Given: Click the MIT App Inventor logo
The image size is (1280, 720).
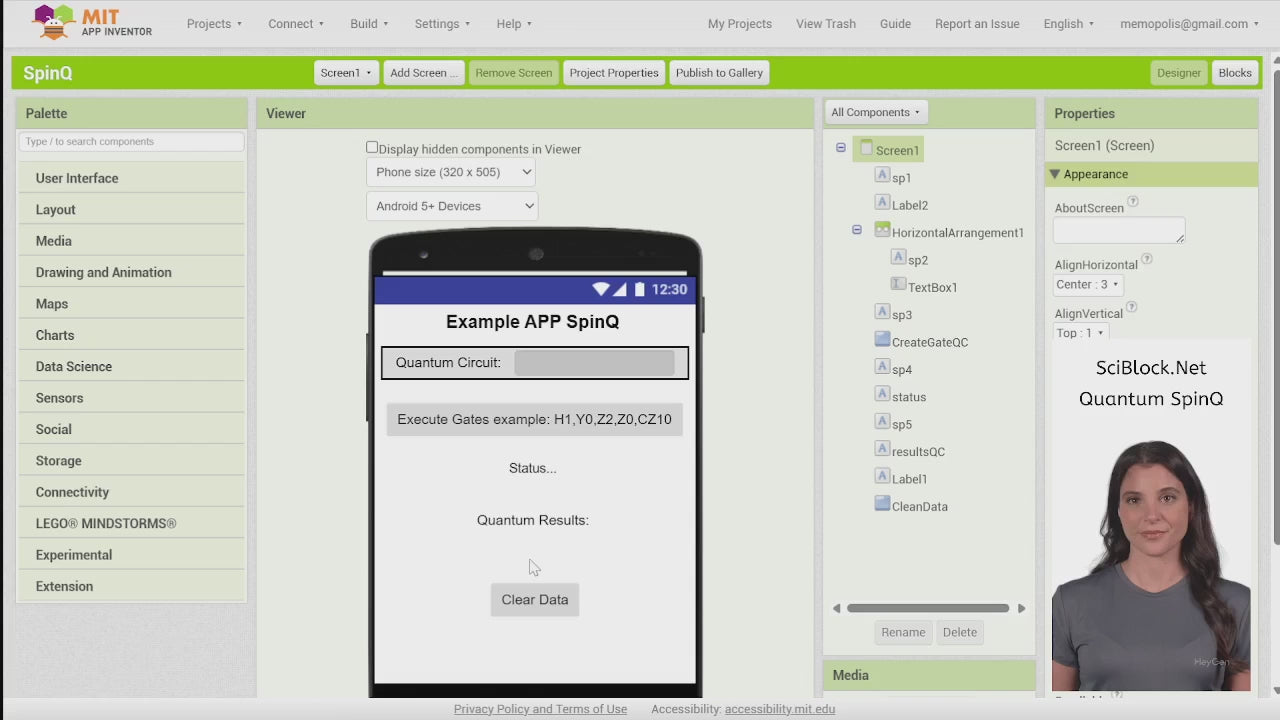Looking at the screenshot, I should pos(92,22).
